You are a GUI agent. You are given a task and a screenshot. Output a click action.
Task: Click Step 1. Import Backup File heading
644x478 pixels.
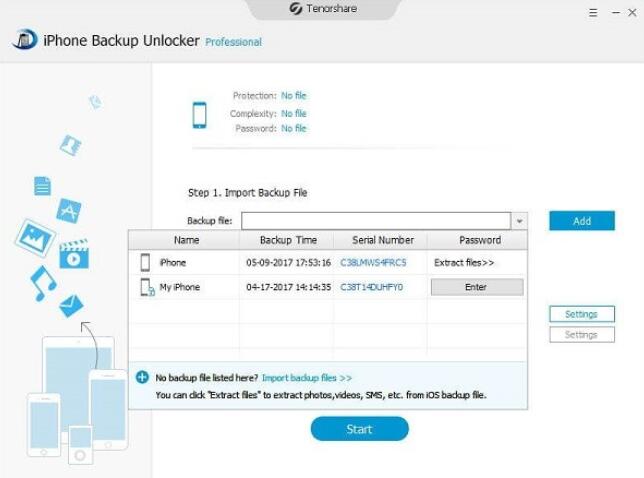(x=248, y=193)
